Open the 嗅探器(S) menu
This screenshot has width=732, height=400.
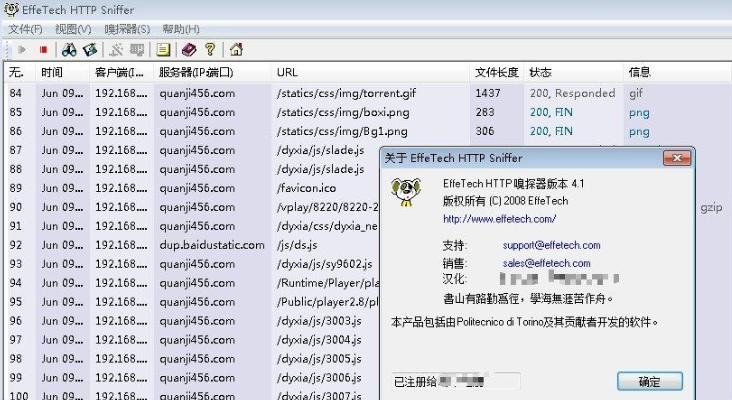click(126, 29)
